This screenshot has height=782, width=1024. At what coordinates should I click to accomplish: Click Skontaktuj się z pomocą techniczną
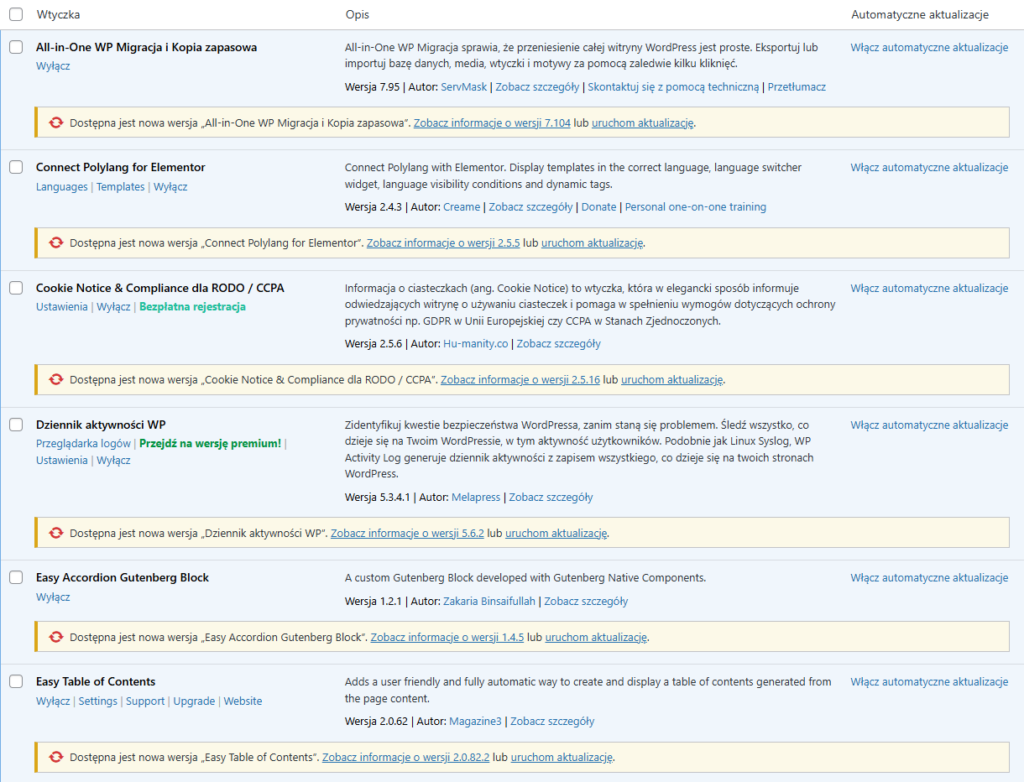point(673,87)
